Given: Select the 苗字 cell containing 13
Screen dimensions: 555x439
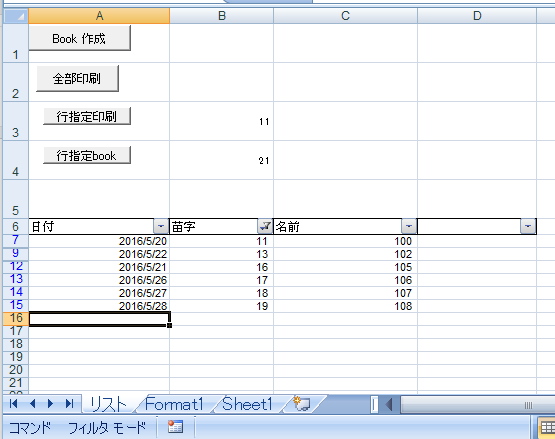Looking at the screenshot, I should click(222, 254).
